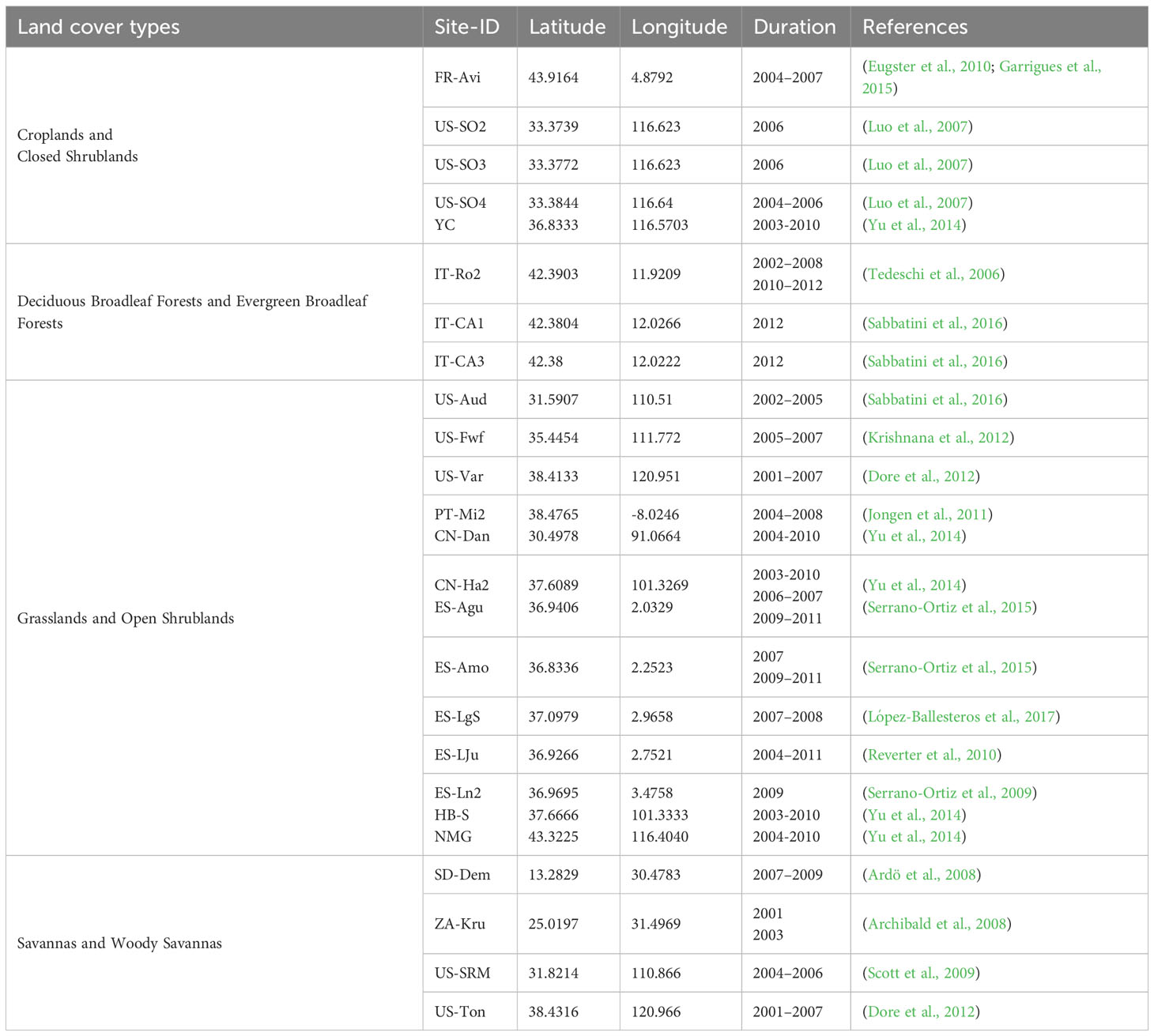Select the Land cover types column header

[214, 27]
